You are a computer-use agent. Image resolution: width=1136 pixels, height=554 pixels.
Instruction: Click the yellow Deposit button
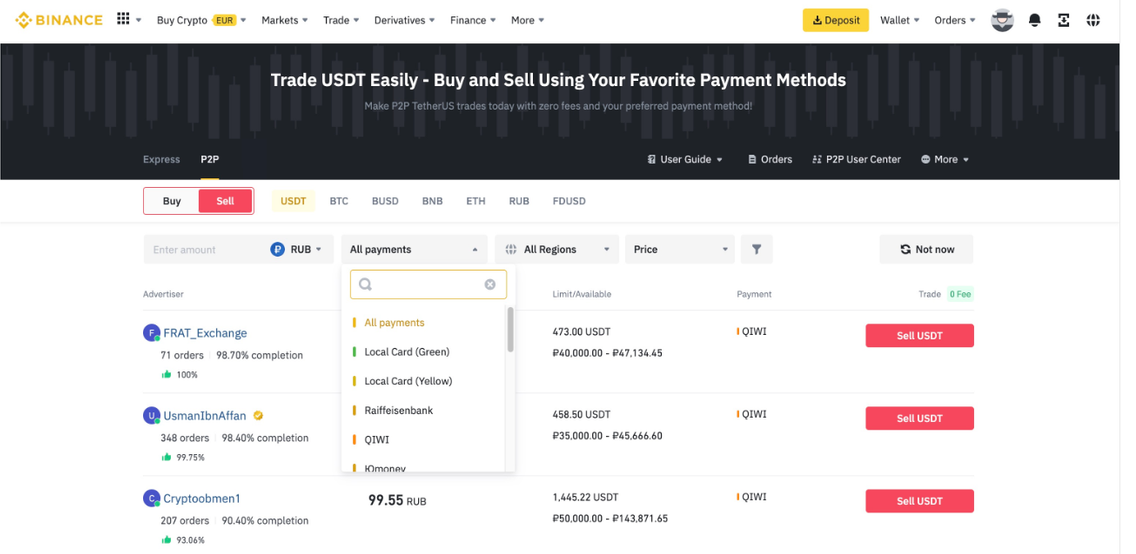pyautogui.click(x=835, y=20)
